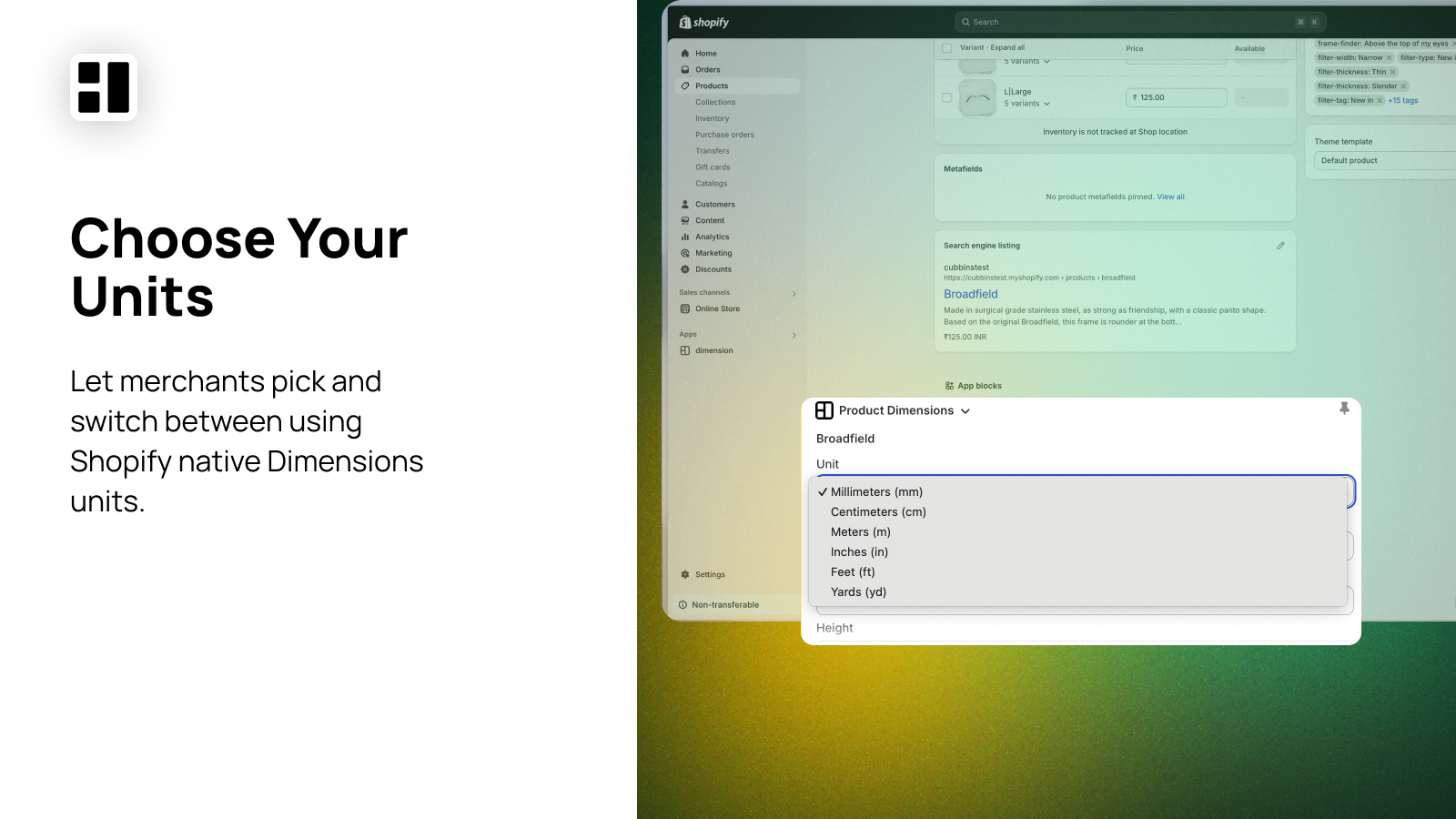Select Inches (in) unit option
This screenshot has height=819, width=1456.
tap(1077, 552)
